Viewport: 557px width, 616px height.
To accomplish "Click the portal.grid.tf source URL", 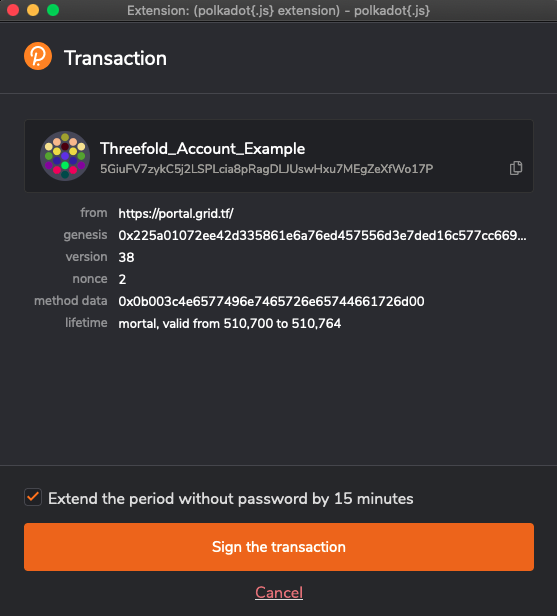I will coord(176,213).
